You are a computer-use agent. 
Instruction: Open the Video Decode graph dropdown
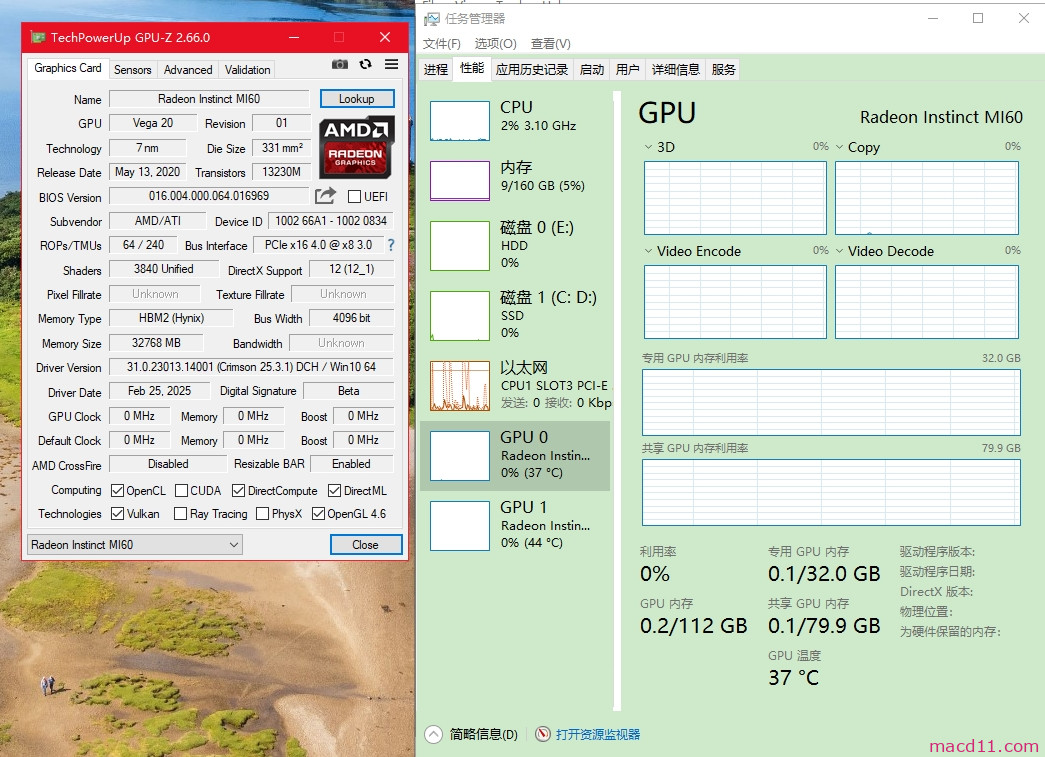pyautogui.click(x=839, y=251)
